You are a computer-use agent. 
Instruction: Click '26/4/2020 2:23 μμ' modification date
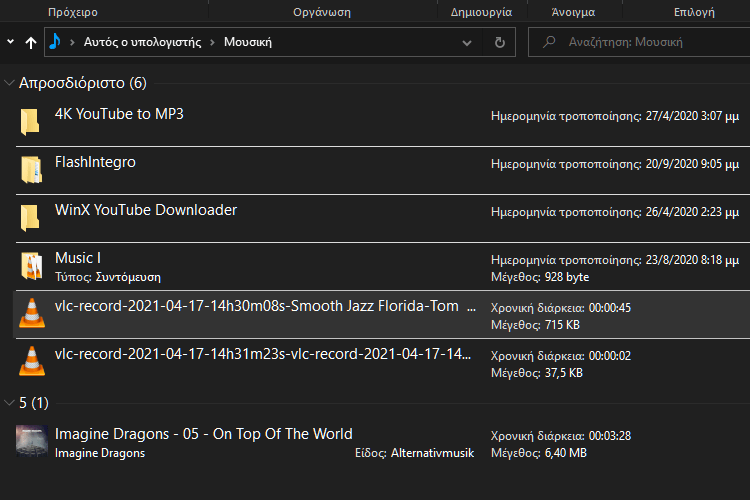[692, 212]
